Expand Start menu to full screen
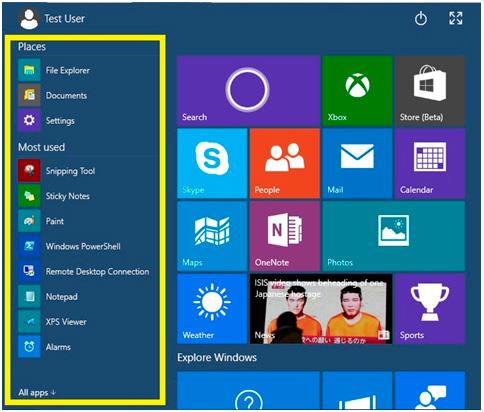Image resolution: width=484 pixels, height=412 pixels. tap(456, 18)
